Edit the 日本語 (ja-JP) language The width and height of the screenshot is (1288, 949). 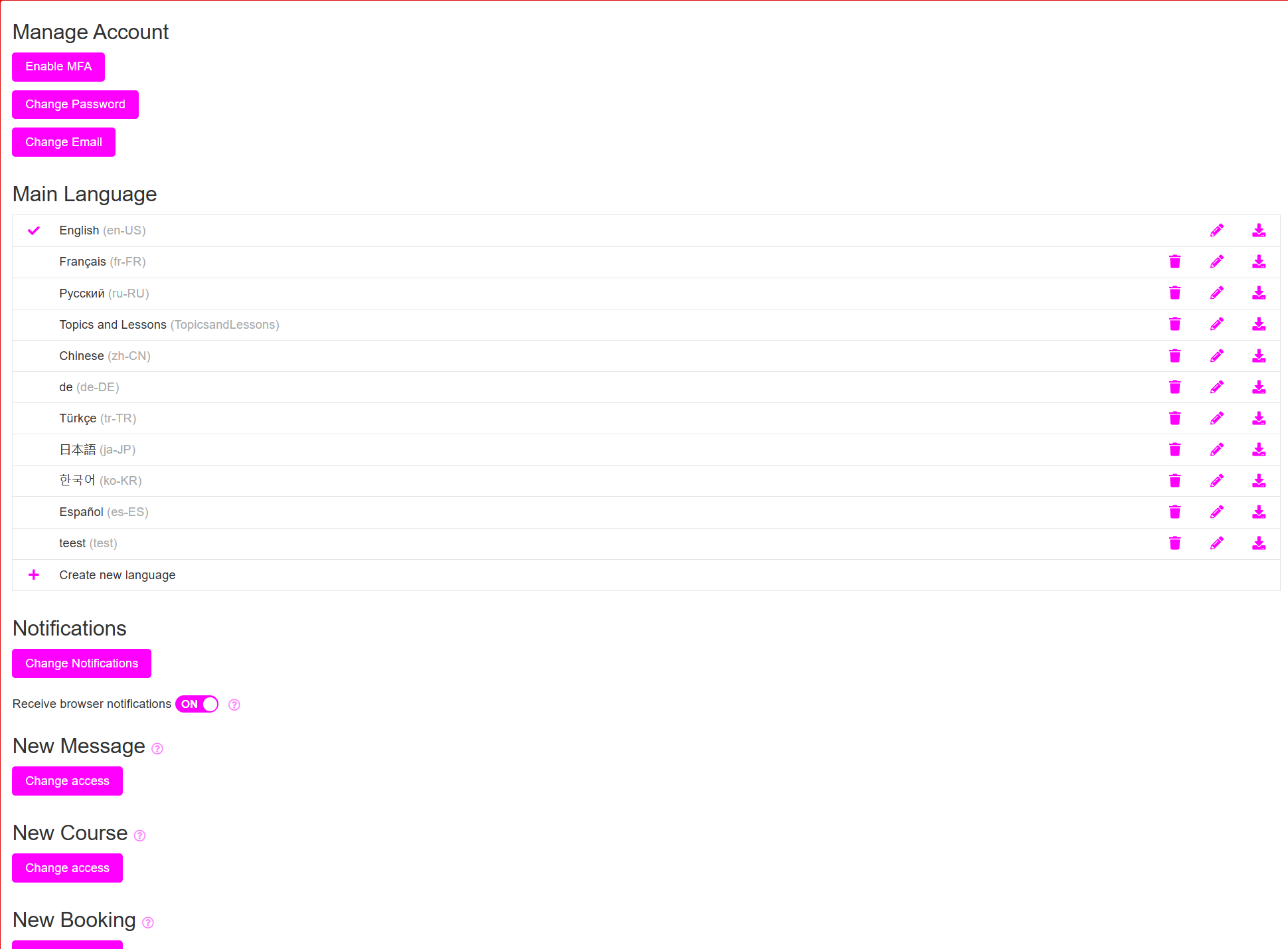[x=1216, y=450]
